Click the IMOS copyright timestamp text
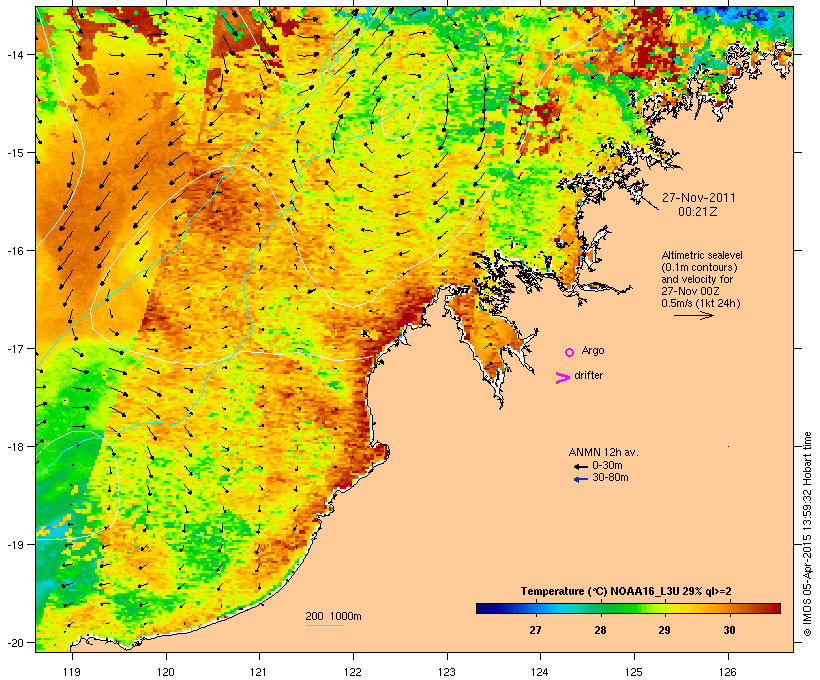 (807, 535)
